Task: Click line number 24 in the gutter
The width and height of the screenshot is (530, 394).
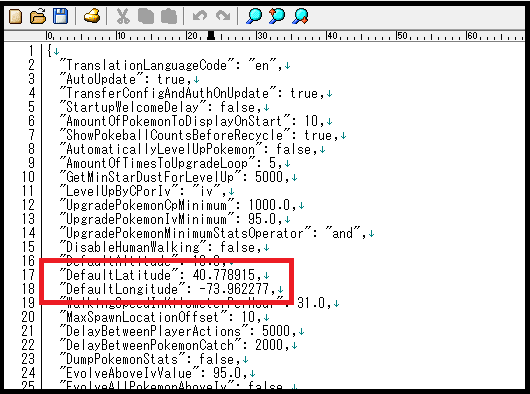Action: coord(28,373)
